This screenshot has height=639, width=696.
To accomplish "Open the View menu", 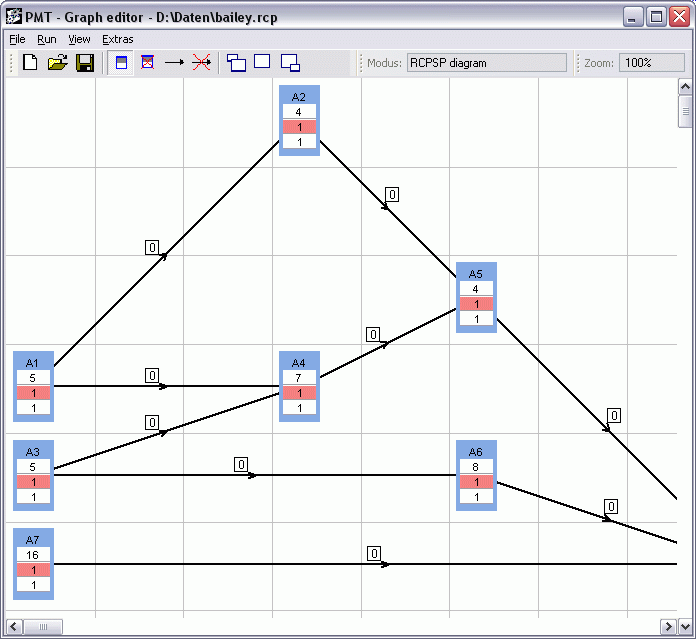I will coord(79,39).
